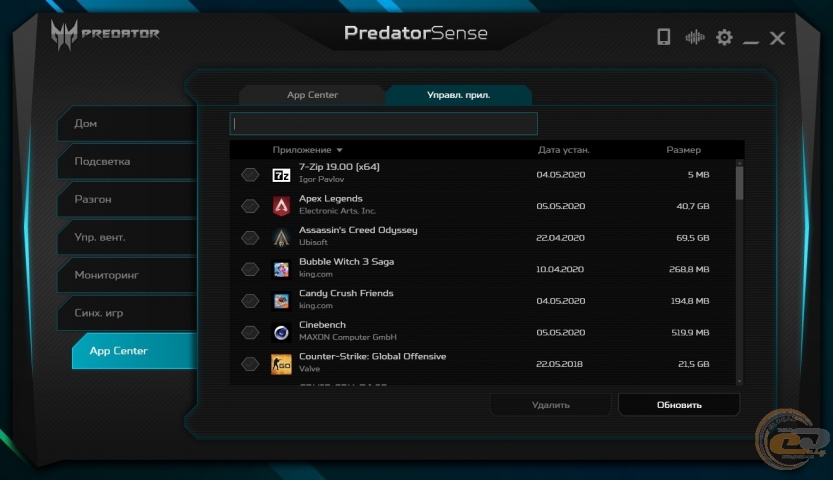Click the Counter-Strike app icon
This screenshot has height=480, width=833.
[281, 364]
